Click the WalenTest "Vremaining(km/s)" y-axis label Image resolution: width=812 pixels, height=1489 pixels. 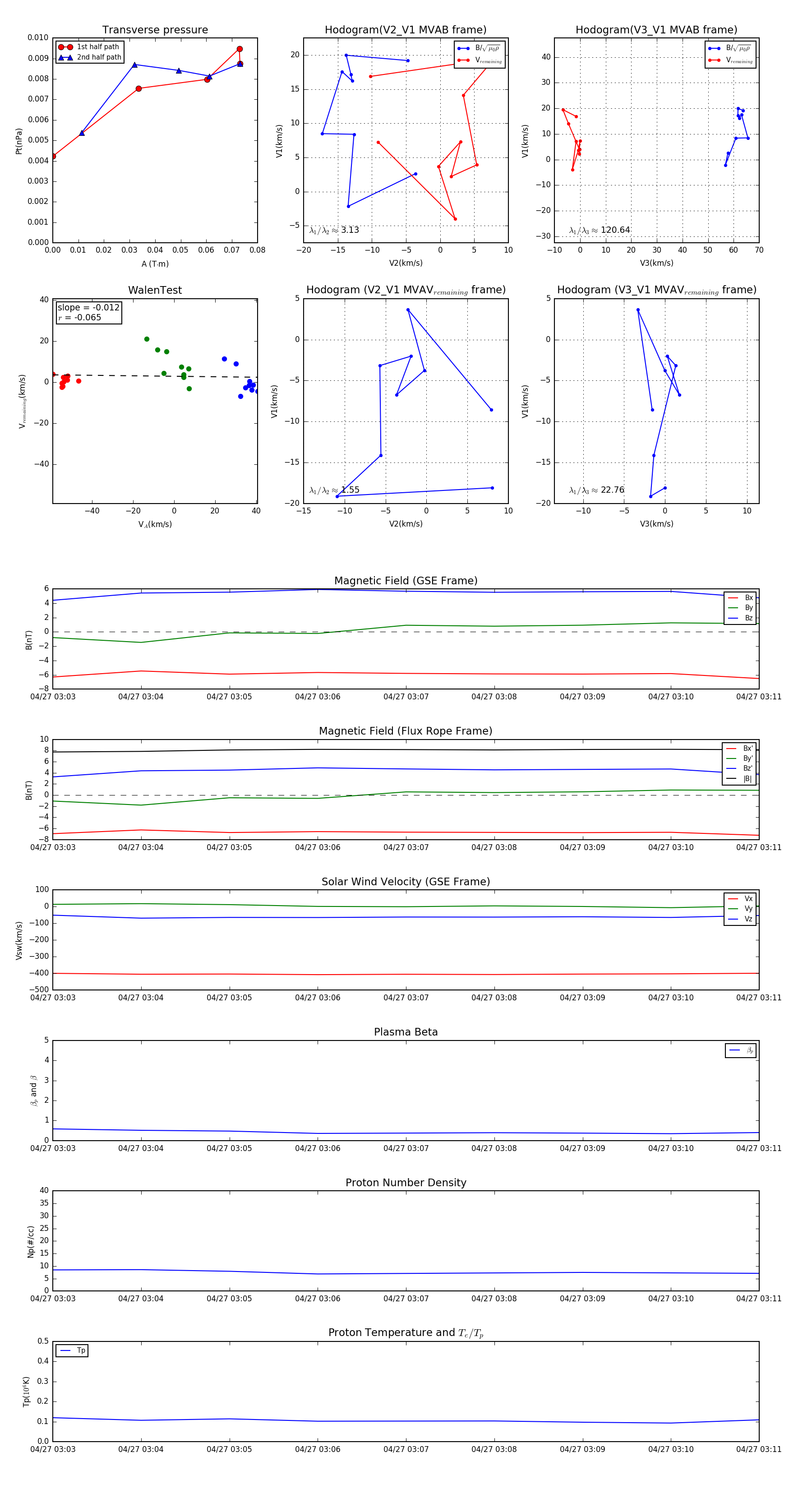point(23,401)
